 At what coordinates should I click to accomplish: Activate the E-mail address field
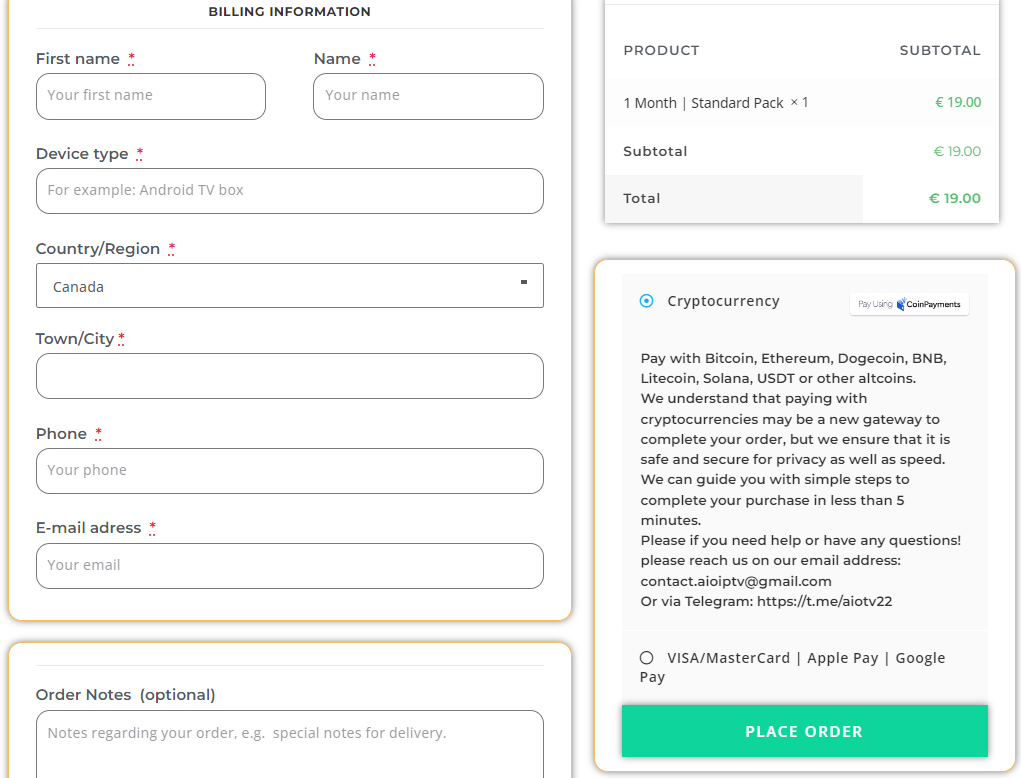[289, 566]
